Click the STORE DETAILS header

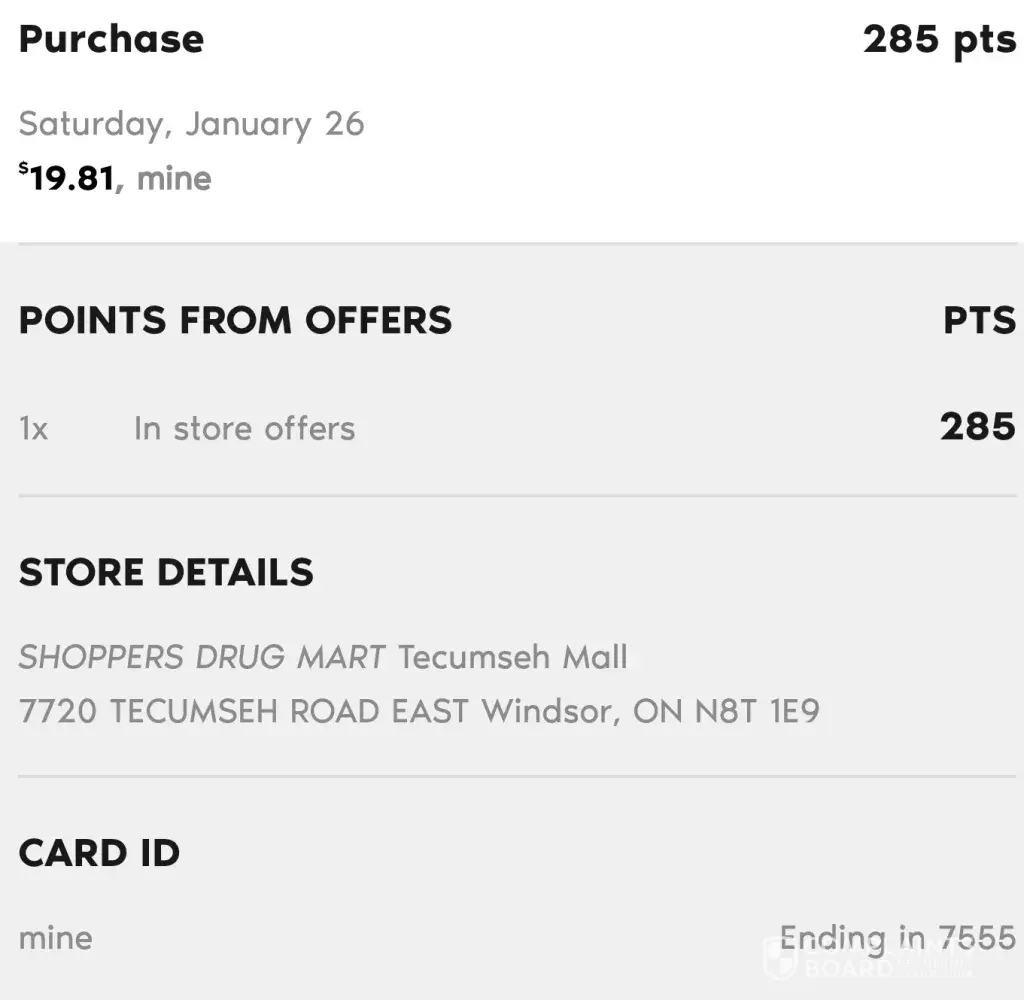click(166, 572)
